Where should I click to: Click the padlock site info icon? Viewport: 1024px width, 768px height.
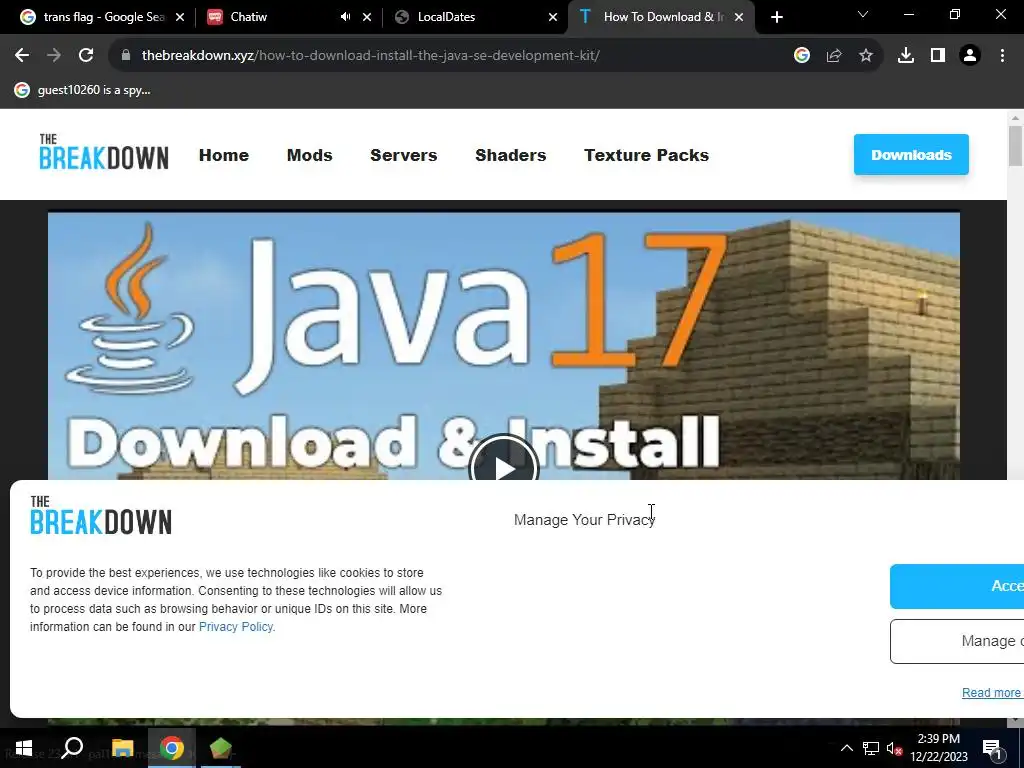[126, 56]
